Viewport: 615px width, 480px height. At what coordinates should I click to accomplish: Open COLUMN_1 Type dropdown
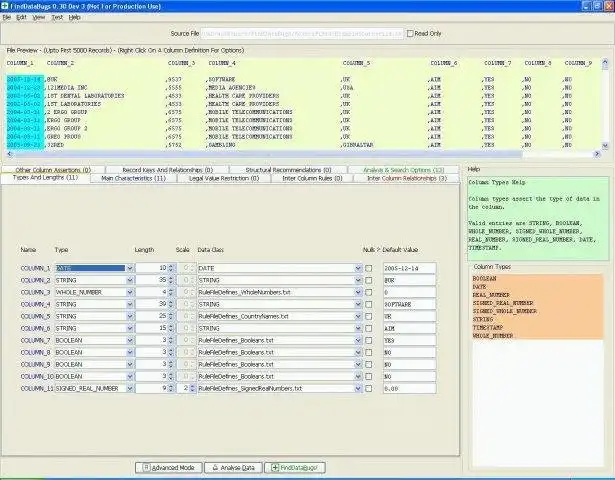[129, 268]
